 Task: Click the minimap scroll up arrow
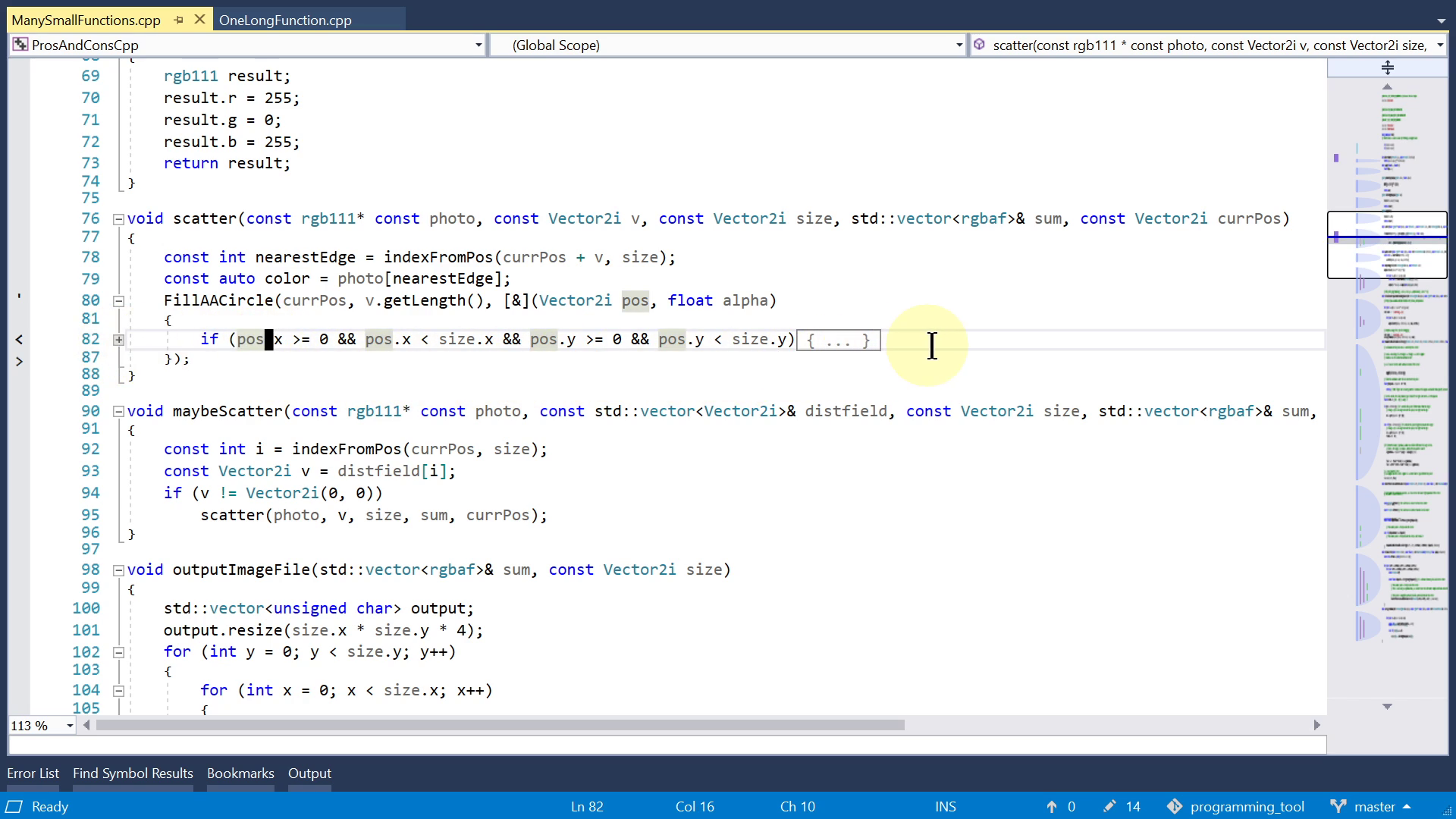pos(1387,86)
